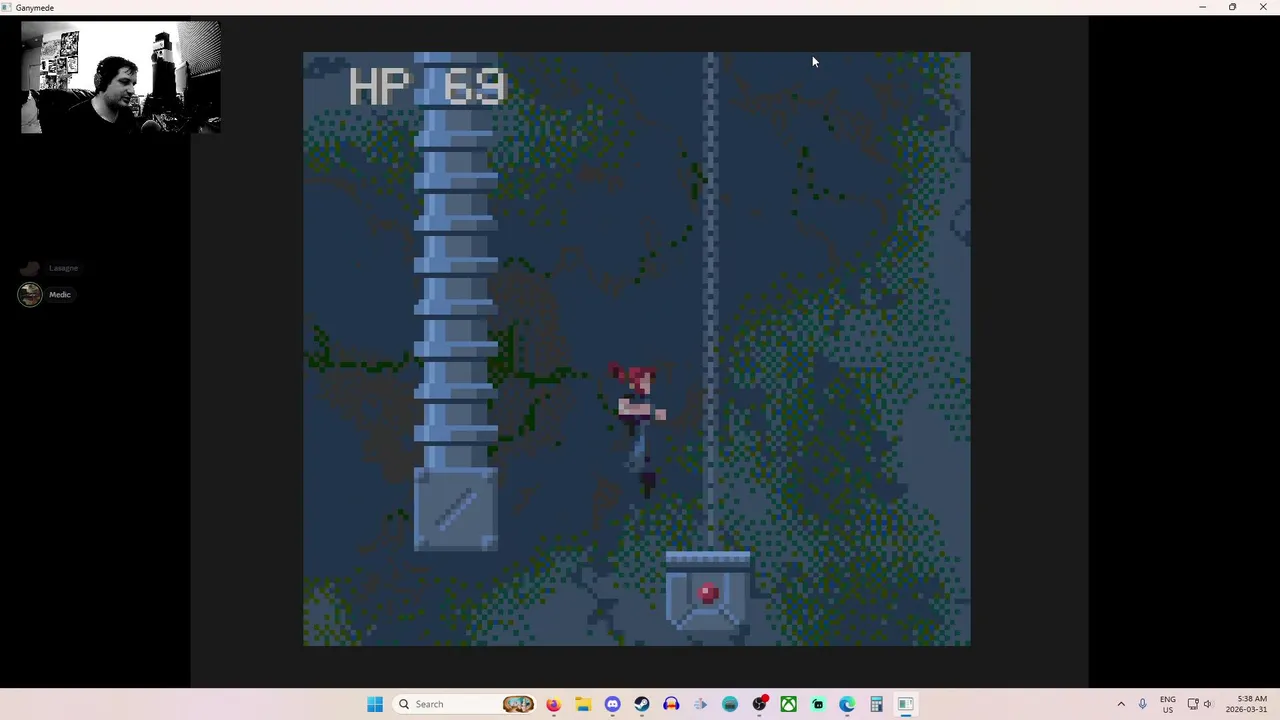Viewport: 1280px width, 720px height.
Task: Open the Windows Start menu
Action: tap(375, 704)
